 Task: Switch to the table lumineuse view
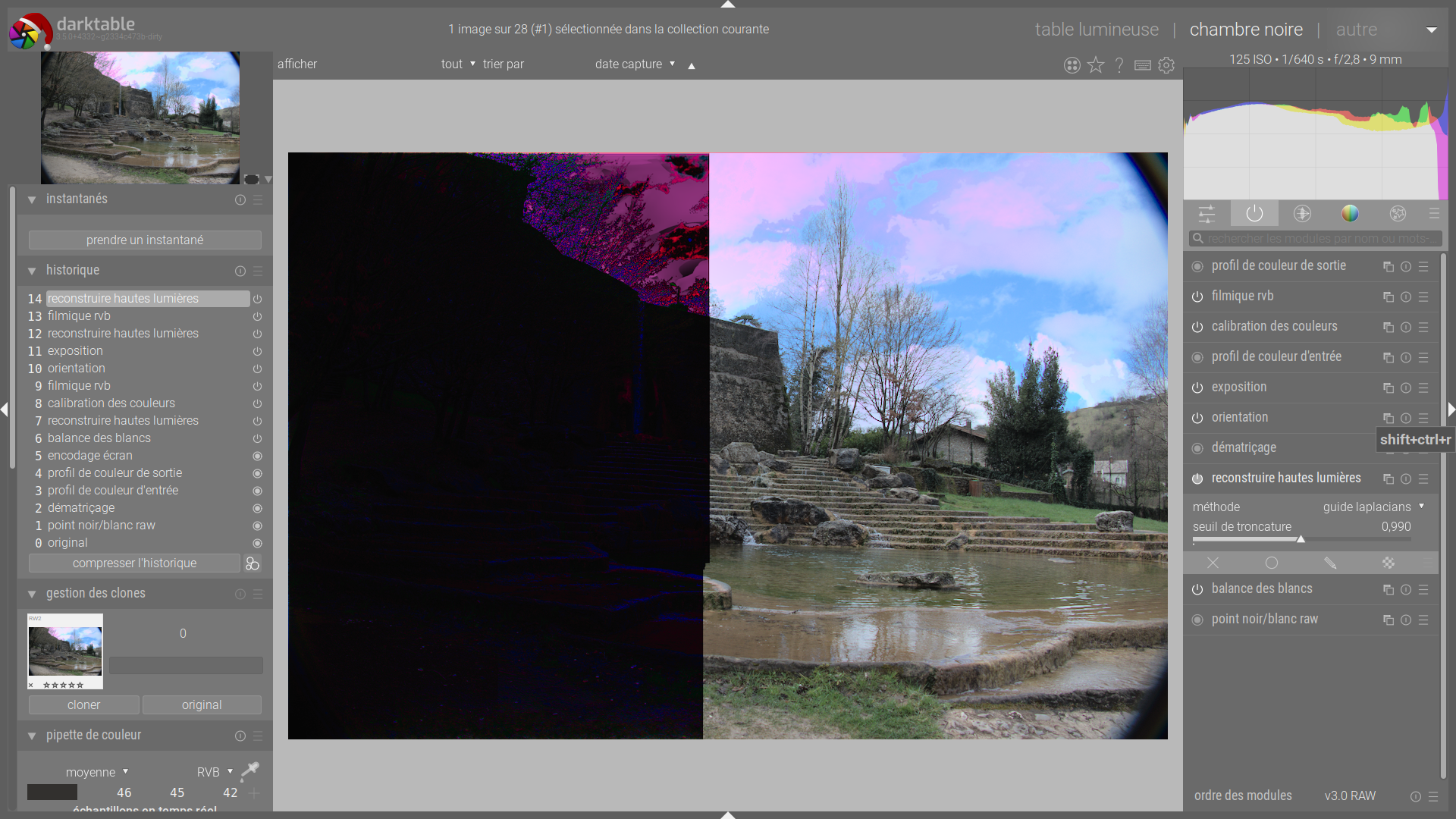point(1097,30)
